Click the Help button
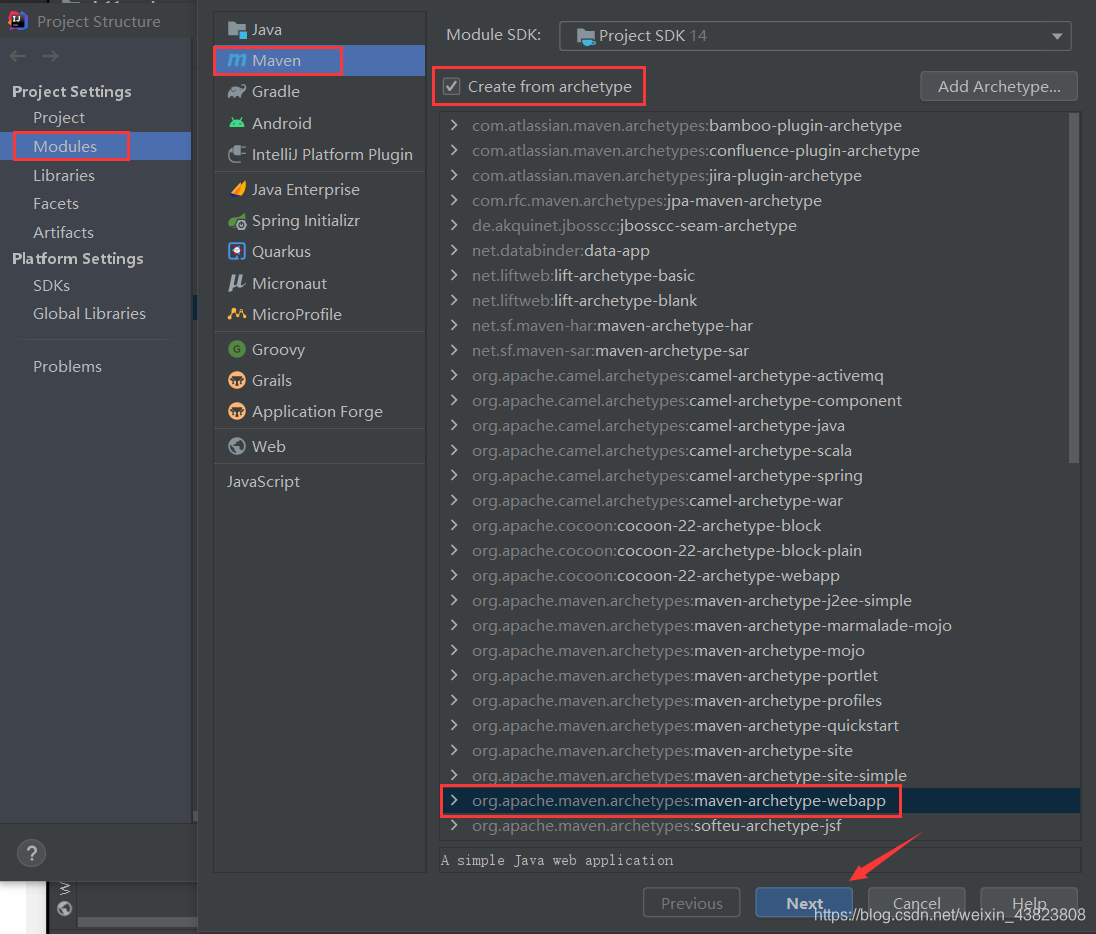Viewport: 1096px width, 934px height. (1029, 903)
